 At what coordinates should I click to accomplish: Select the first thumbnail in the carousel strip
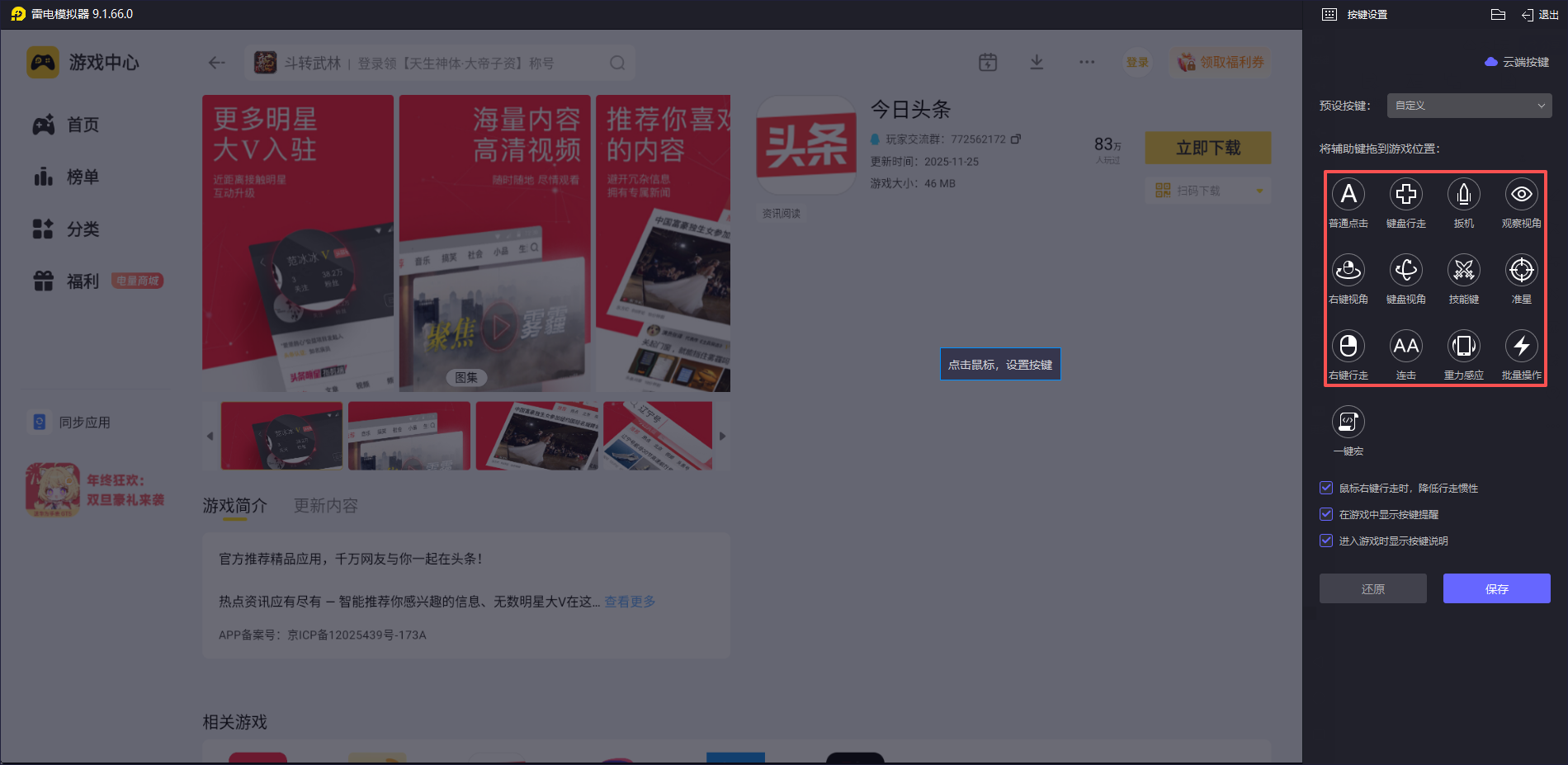[x=281, y=436]
